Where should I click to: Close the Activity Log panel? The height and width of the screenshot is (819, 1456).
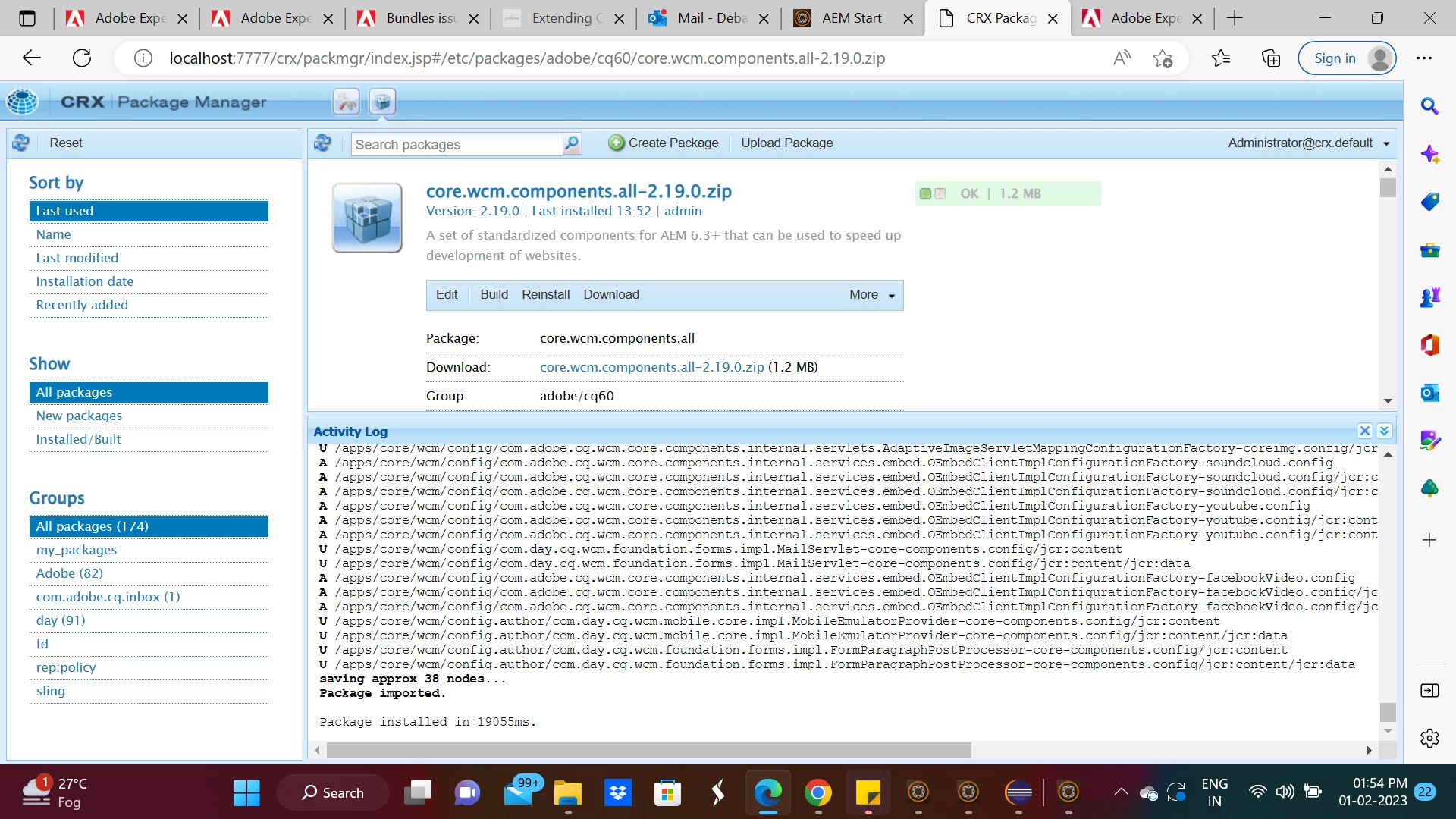1364,431
